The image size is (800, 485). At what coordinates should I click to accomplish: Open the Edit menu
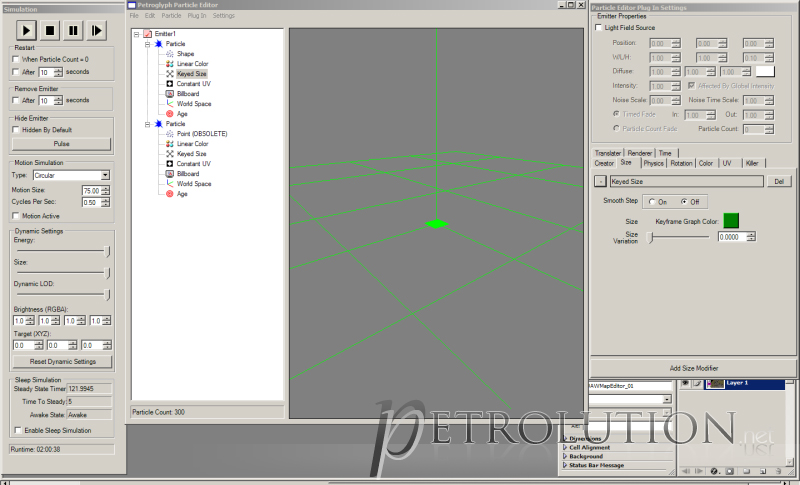click(x=150, y=16)
